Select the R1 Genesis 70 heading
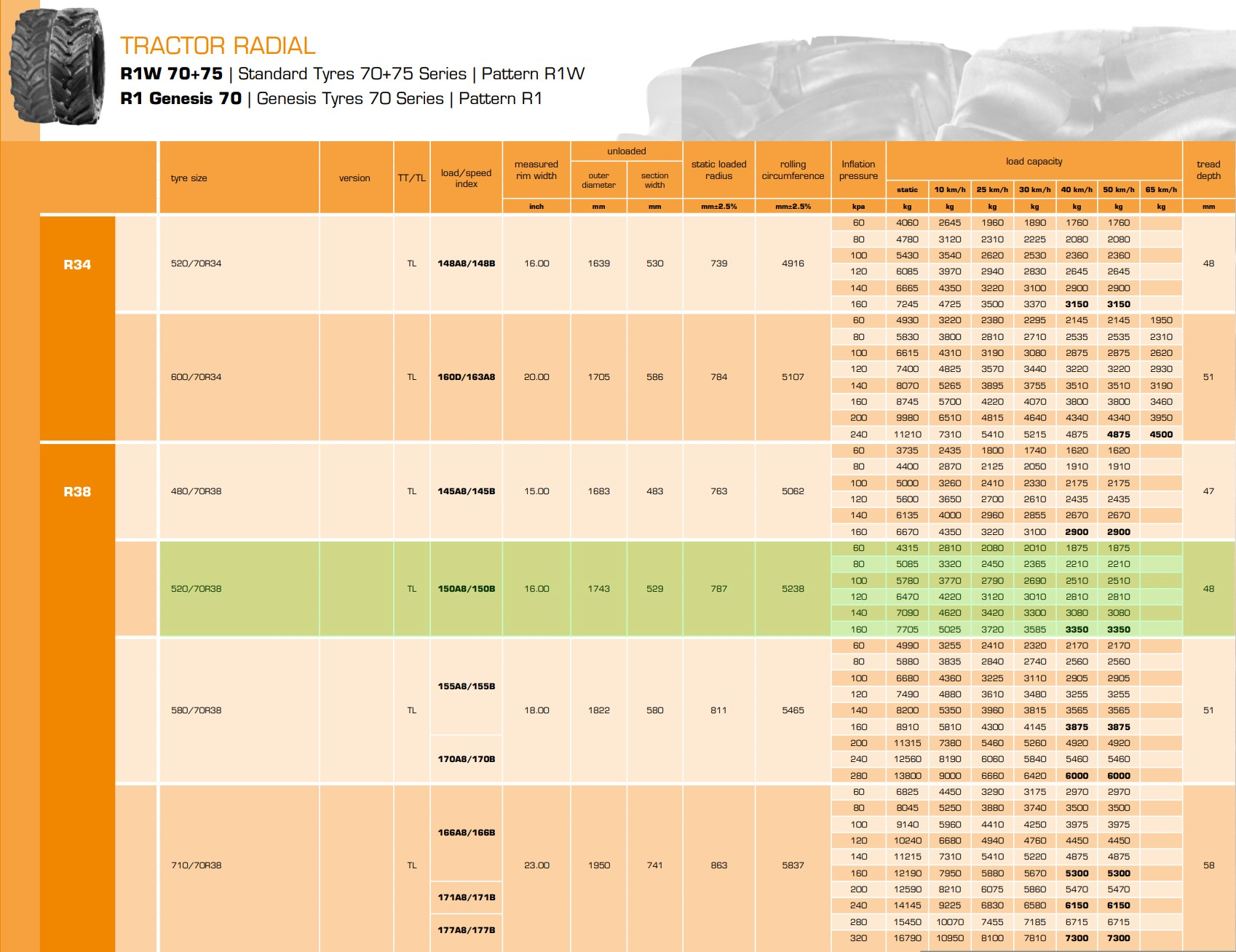Image resolution: width=1236 pixels, height=952 pixels. 181,99
